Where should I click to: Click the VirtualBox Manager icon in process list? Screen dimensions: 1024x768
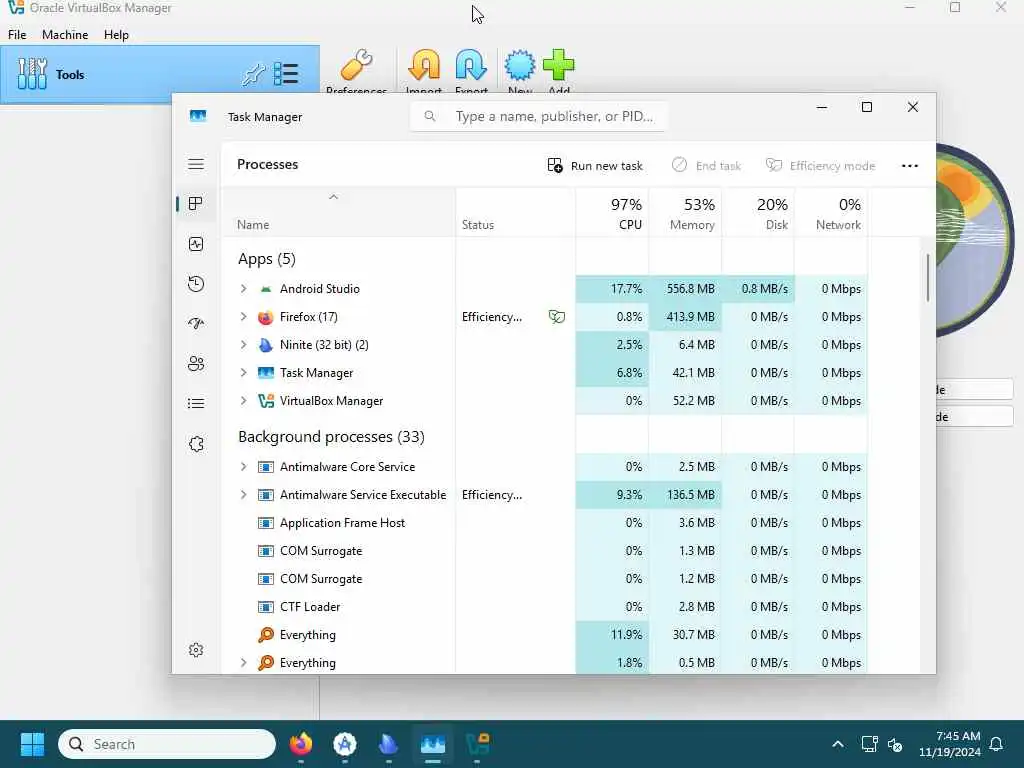point(266,401)
